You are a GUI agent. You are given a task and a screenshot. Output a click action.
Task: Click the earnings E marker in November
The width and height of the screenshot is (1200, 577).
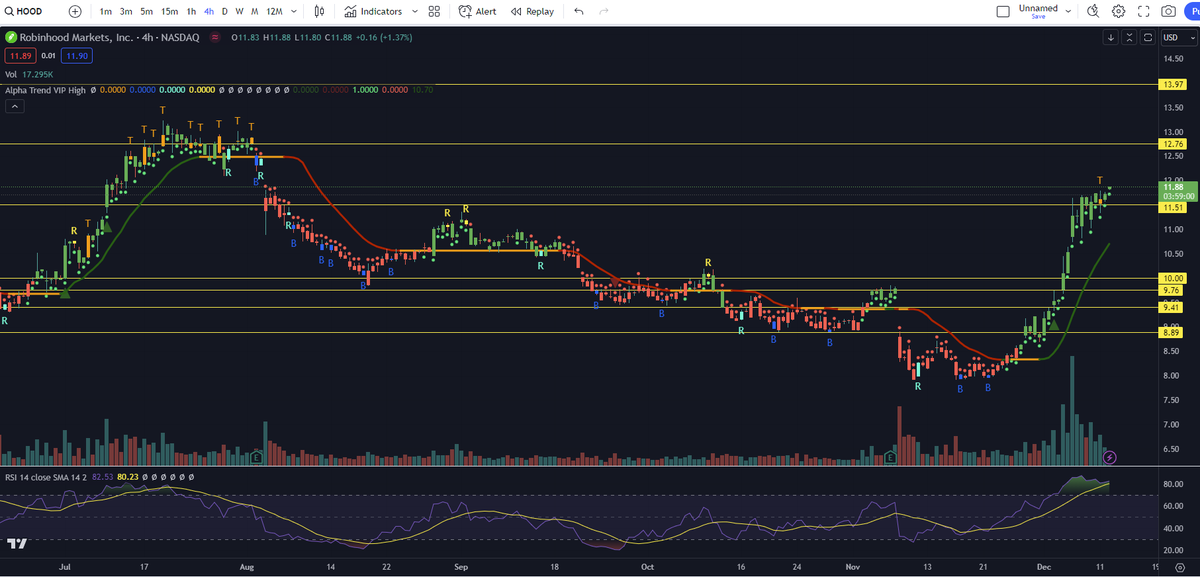click(890, 457)
